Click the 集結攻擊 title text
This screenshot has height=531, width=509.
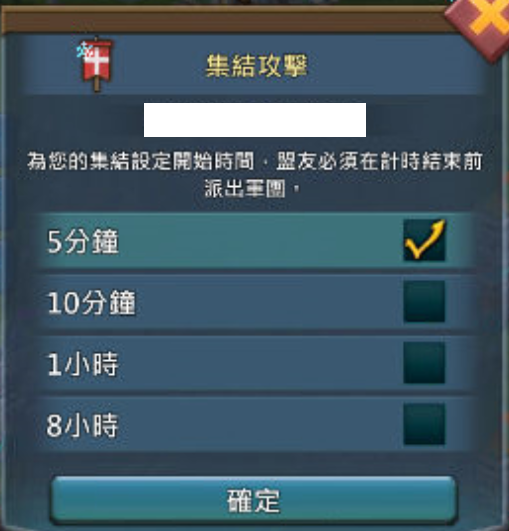(x=256, y=66)
